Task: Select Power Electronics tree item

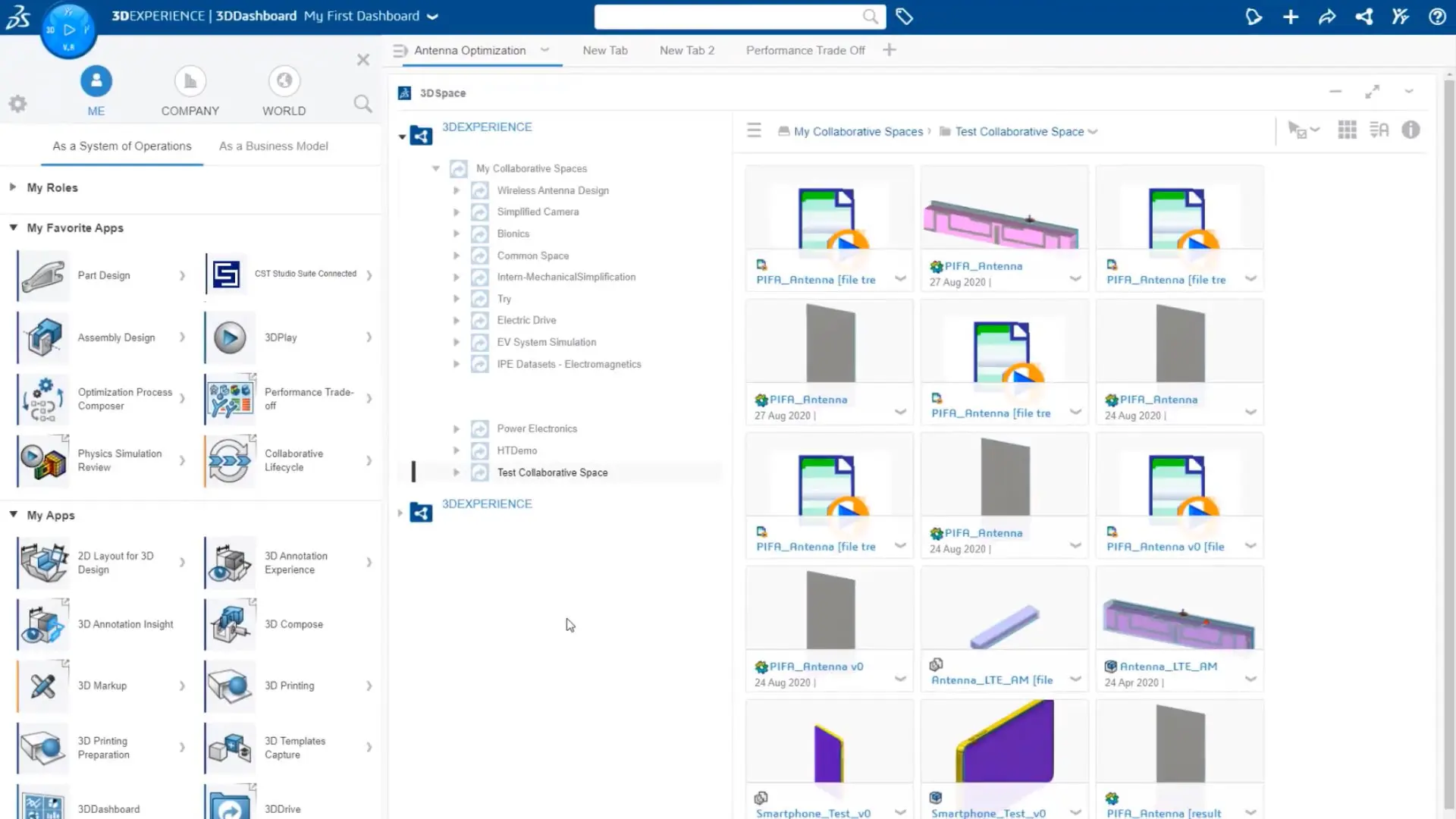Action: 537,428
